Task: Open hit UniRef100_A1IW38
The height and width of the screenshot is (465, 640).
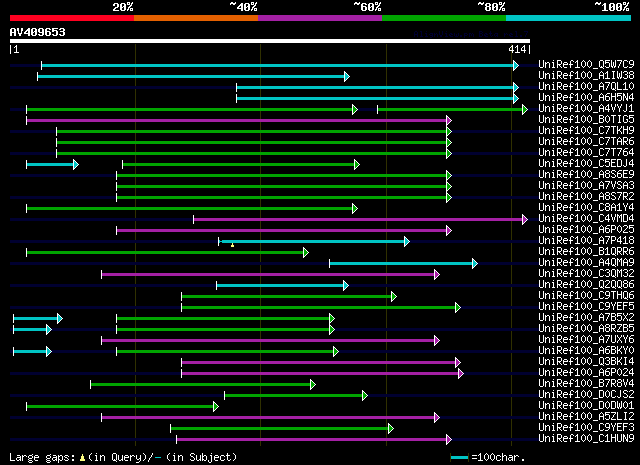Action: click(586, 75)
